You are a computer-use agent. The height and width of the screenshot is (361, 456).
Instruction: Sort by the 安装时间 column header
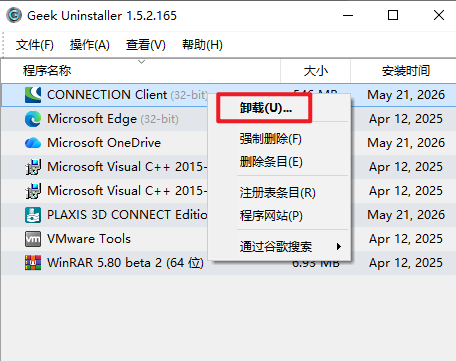click(x=406, y=71)
